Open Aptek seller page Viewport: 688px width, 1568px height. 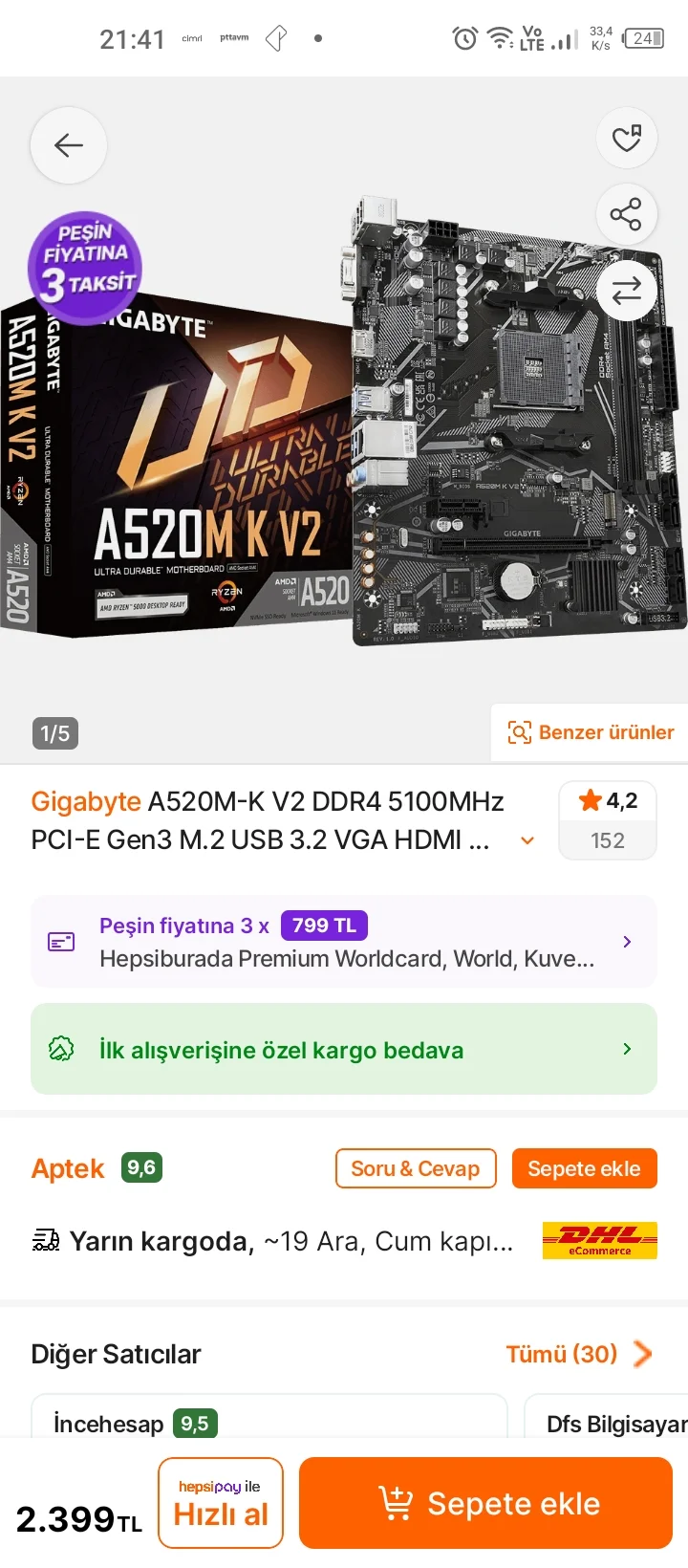pos(68,1168)
